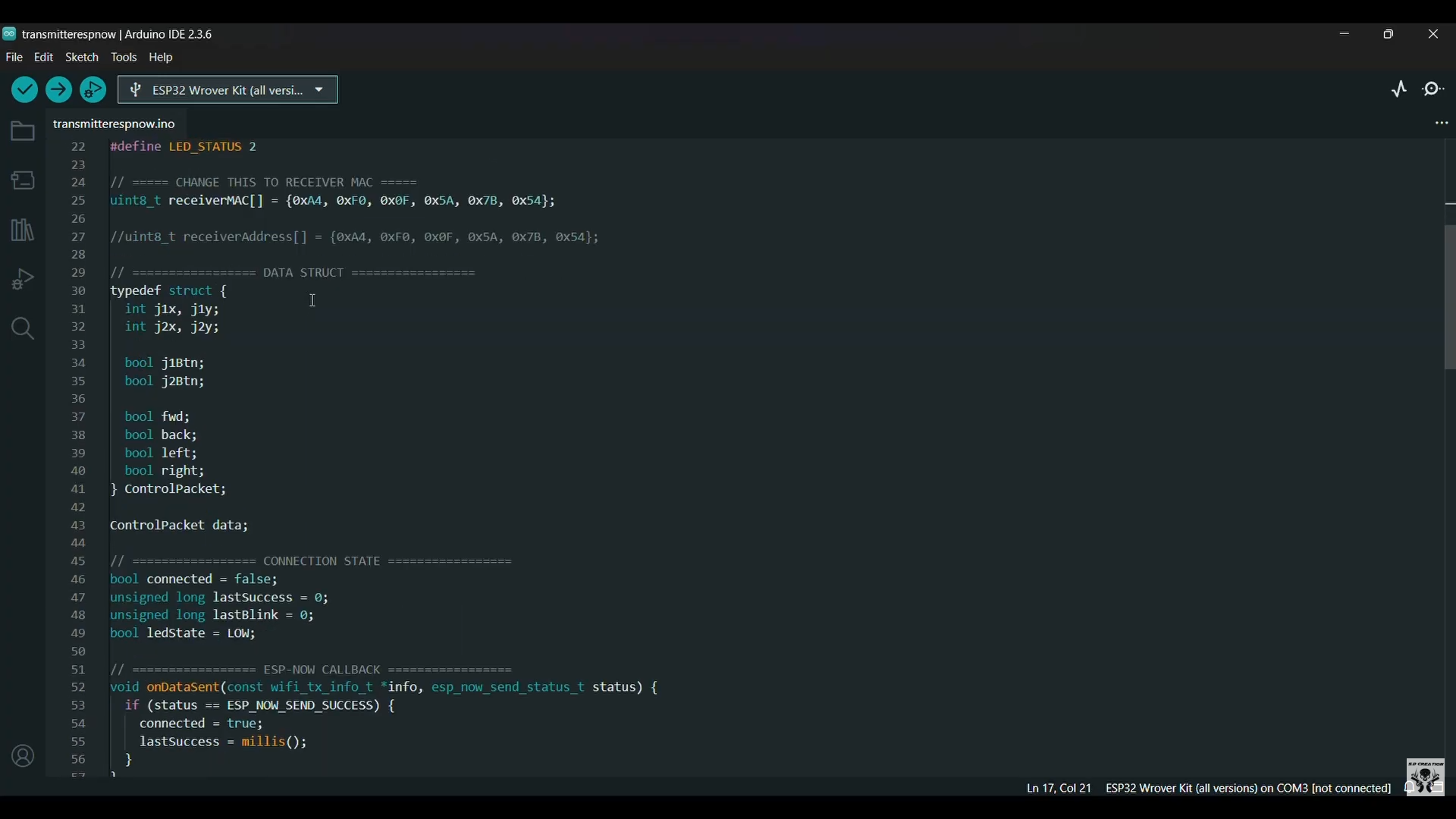Click the Upload sketch arrow button
Viewport: 1456px width, 819px height.
tap(59, 90)
